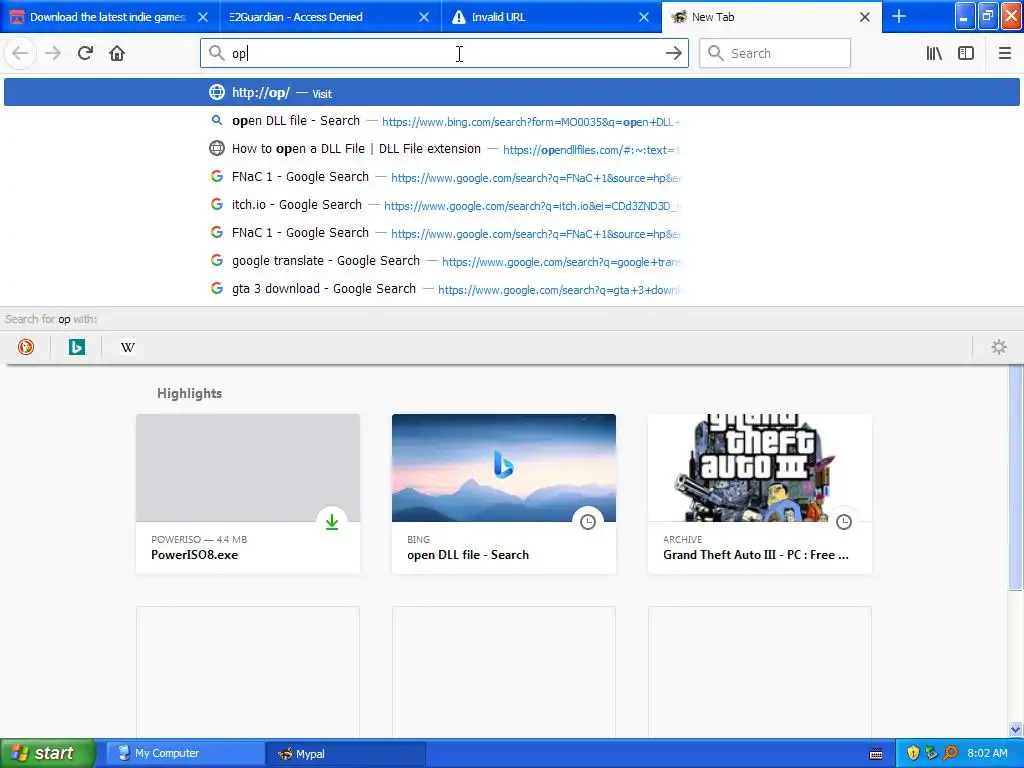The image size is (1024, 768).
Task: Click the scrollbar down arrow
Action: pos(1015,729)
